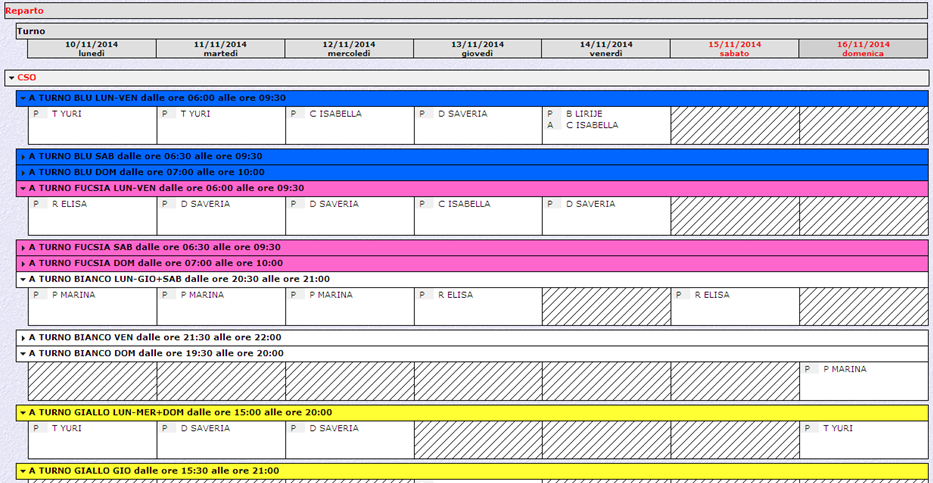Collapse A TURNO FUCSIA LUN-VEN shift

[x=23, y=189]
